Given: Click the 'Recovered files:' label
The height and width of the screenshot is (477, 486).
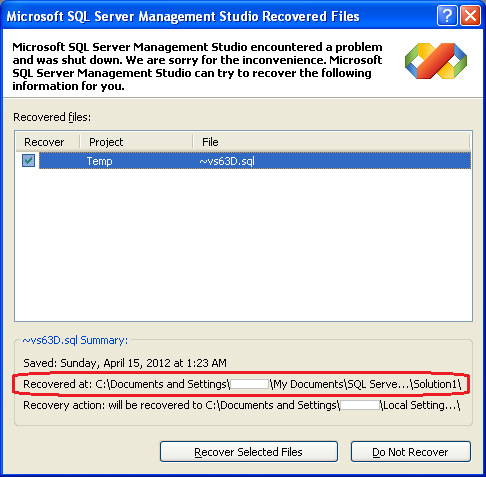Looking at the screenshot, I should point(52,117).
